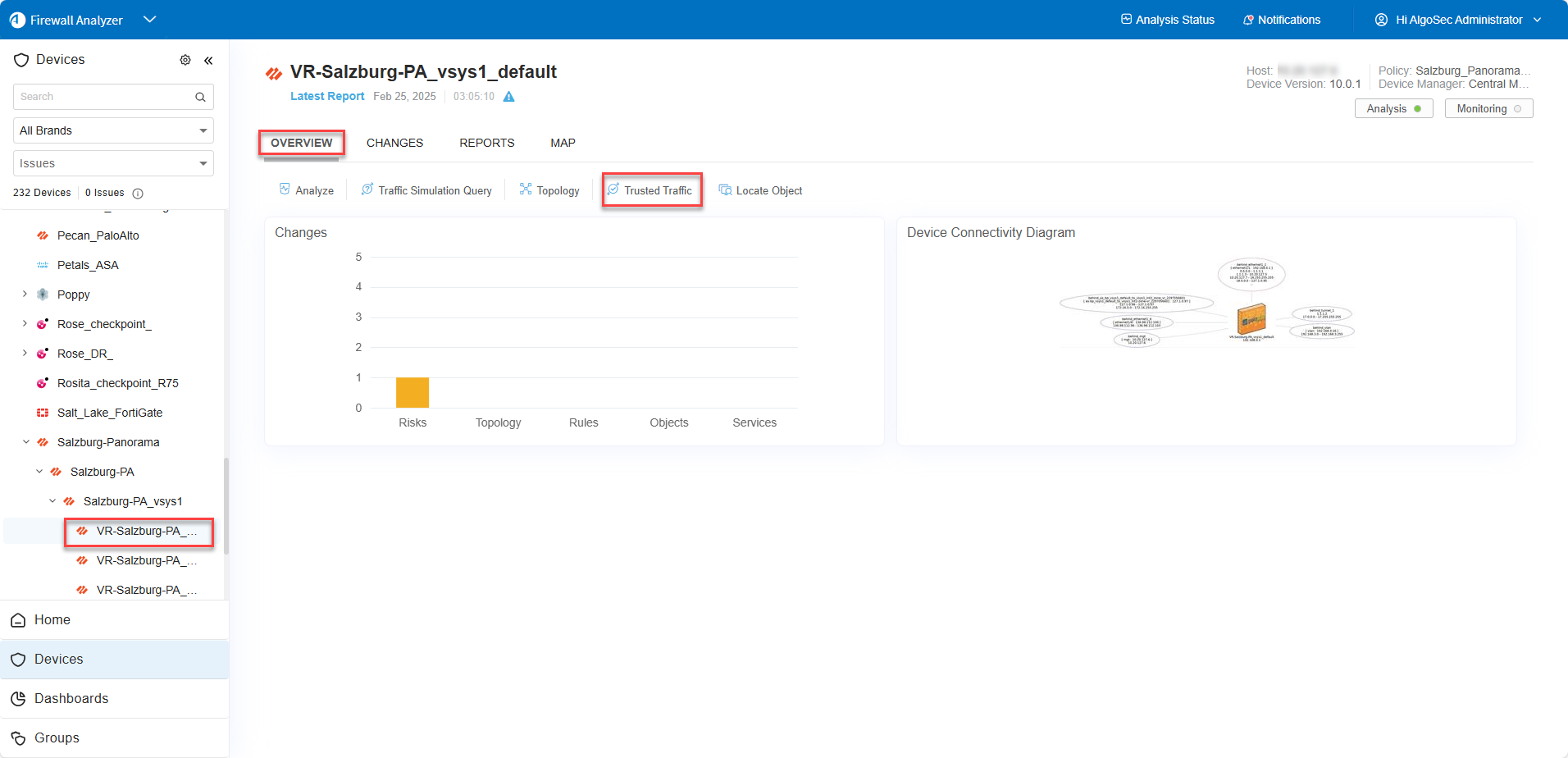Switch to the REPORTS tab
Image resolution: width=1568 pixels, height=758 pixels.
[x=486, y=143]
